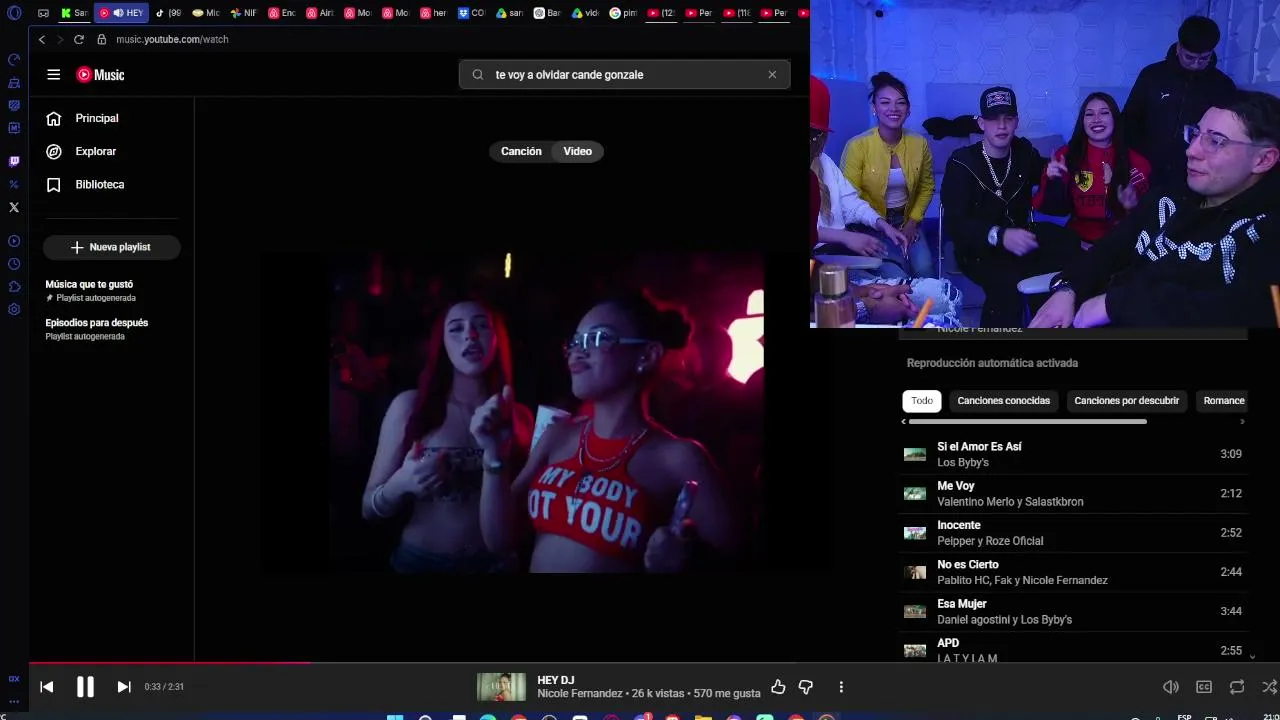Switch to the Kick browser tab

(x=74, y=13)
